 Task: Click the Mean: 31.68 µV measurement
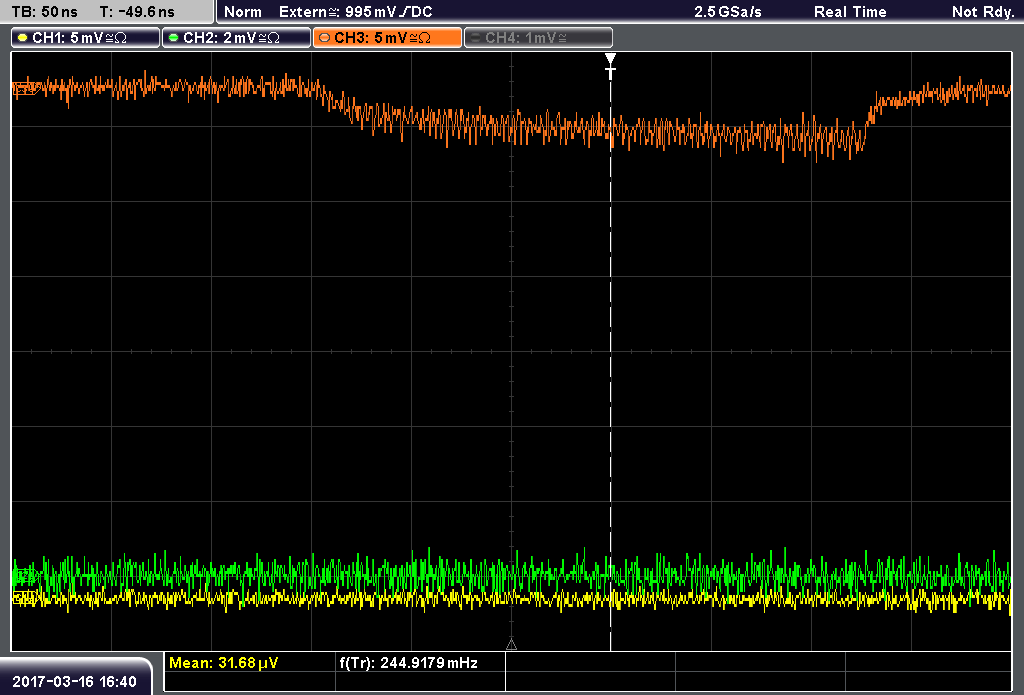coord(223,663)
